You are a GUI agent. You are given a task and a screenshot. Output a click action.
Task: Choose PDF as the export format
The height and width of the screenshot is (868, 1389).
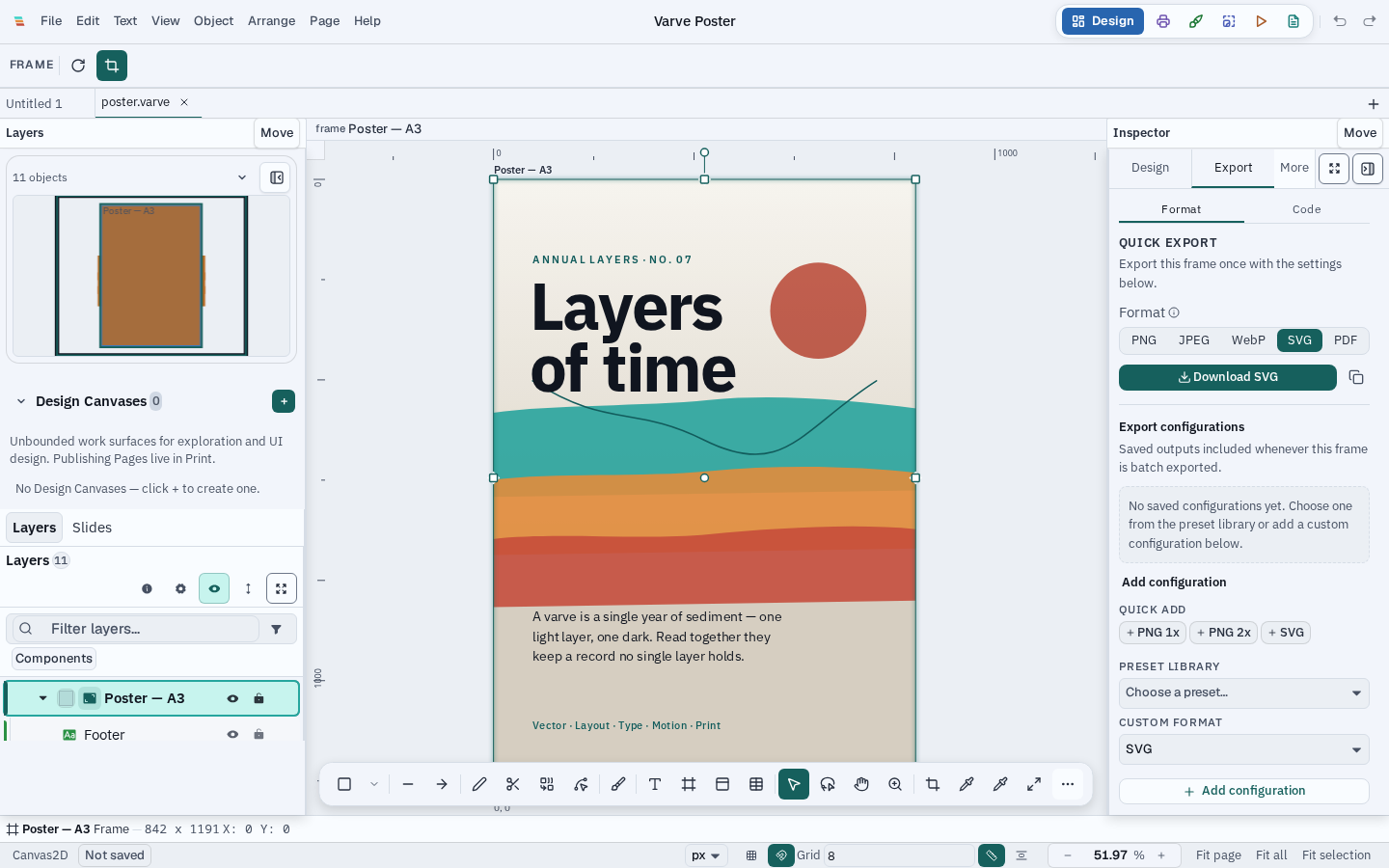tap(1346, 340)
